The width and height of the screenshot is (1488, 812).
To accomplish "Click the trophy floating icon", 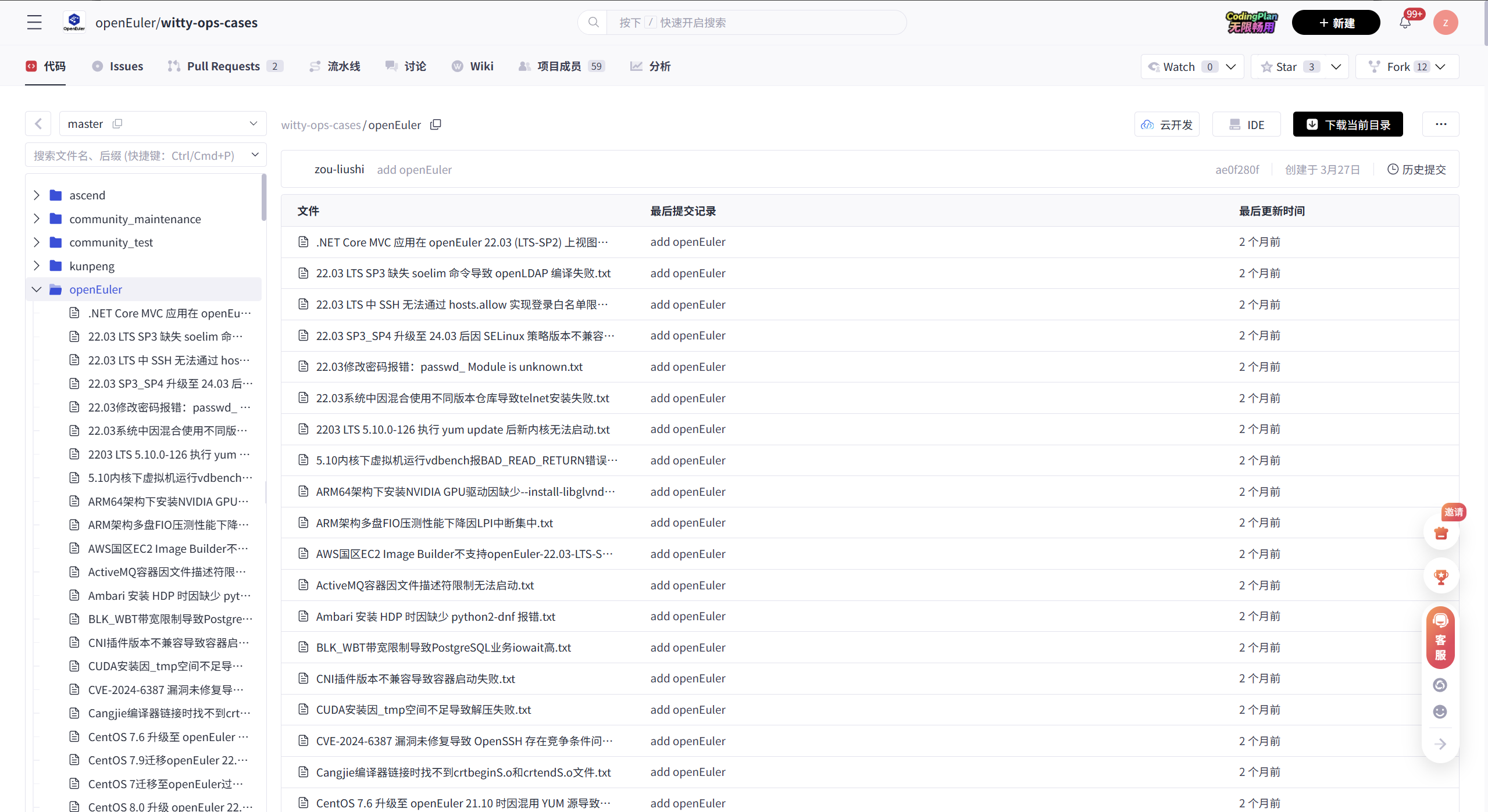I will pyautogui.click(x=1440, y=577).
